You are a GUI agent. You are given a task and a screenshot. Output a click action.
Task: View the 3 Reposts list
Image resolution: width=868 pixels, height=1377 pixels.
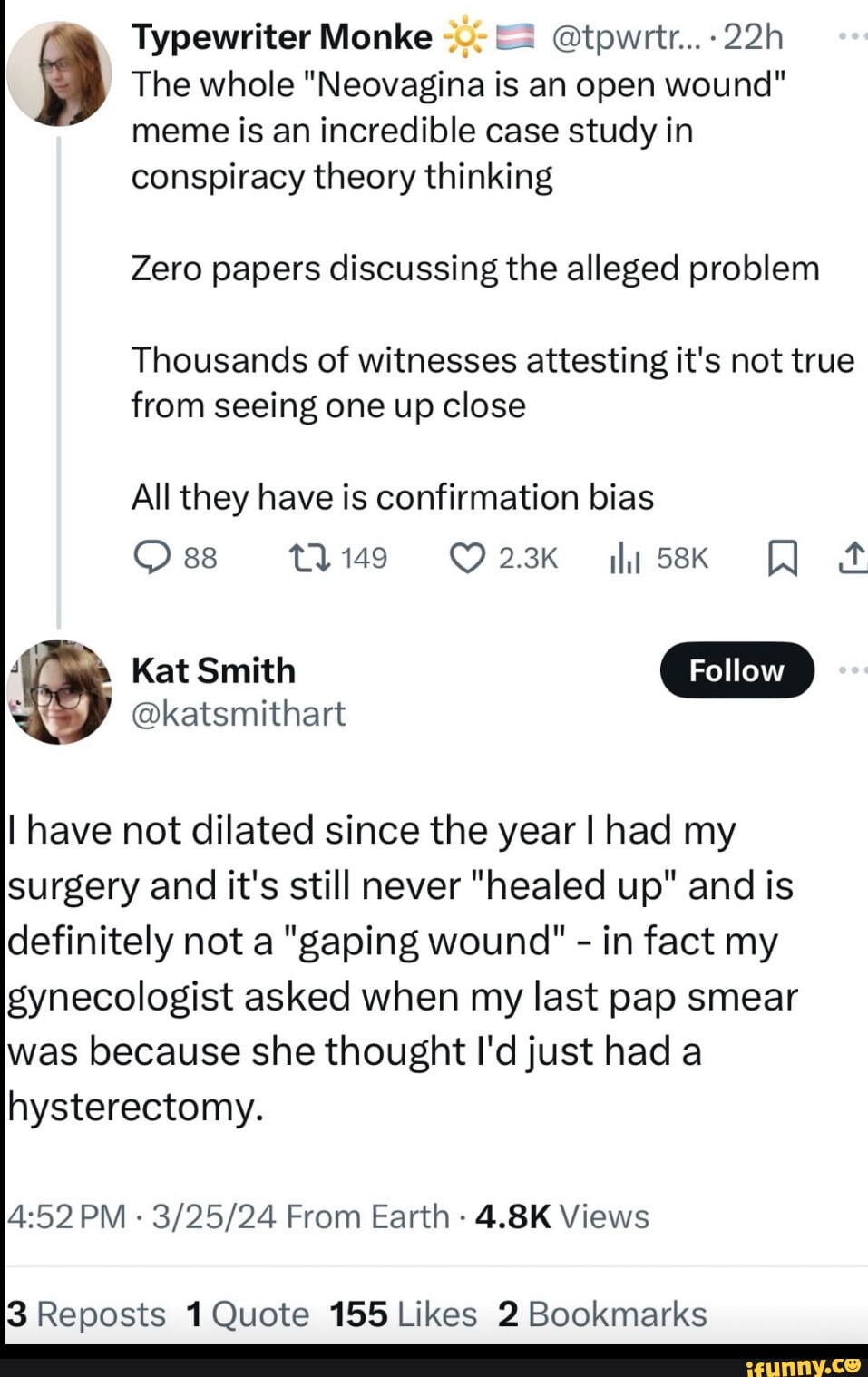(x=86, y=1314)
